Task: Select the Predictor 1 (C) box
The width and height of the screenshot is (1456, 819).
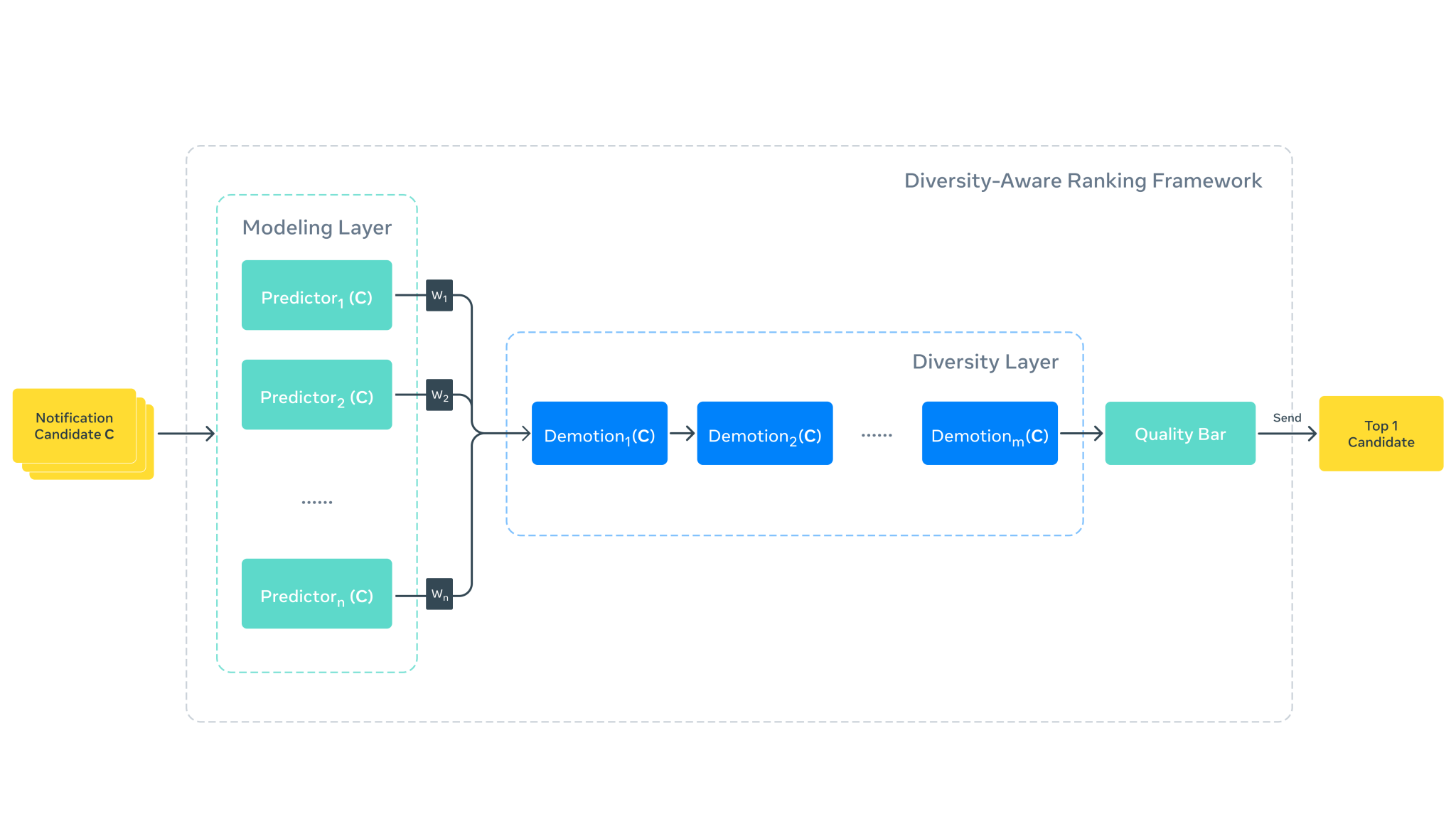Action: tap(316, 295)
